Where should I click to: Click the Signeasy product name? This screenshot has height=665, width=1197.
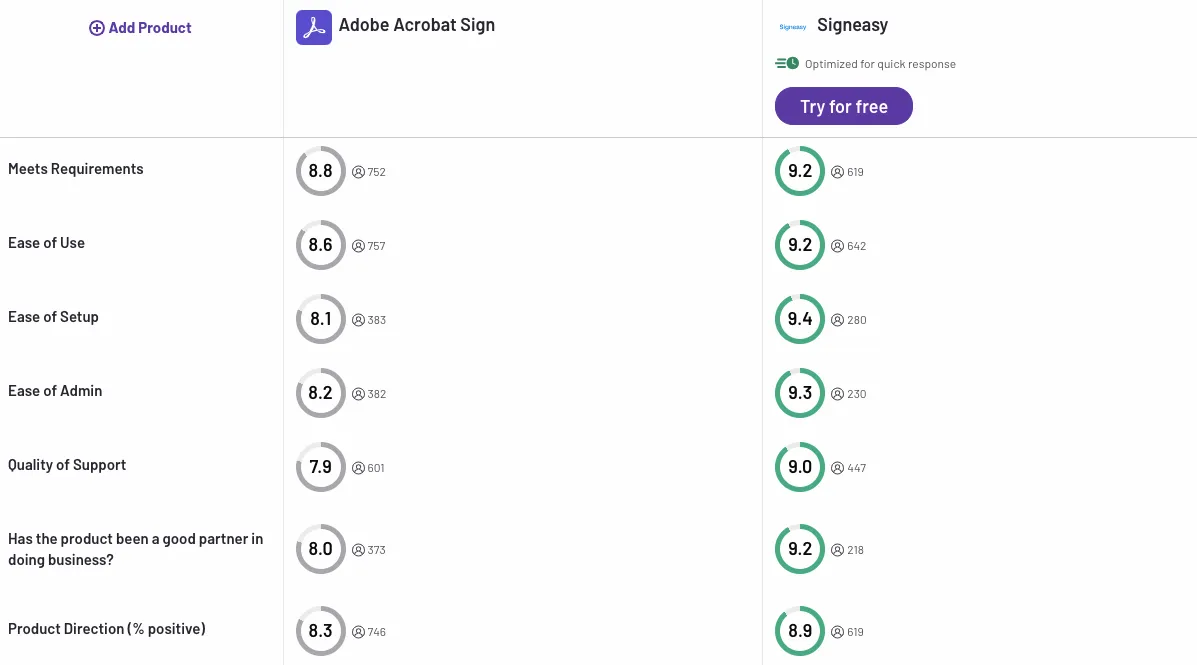pyautogui.click(x=852, y=24)
